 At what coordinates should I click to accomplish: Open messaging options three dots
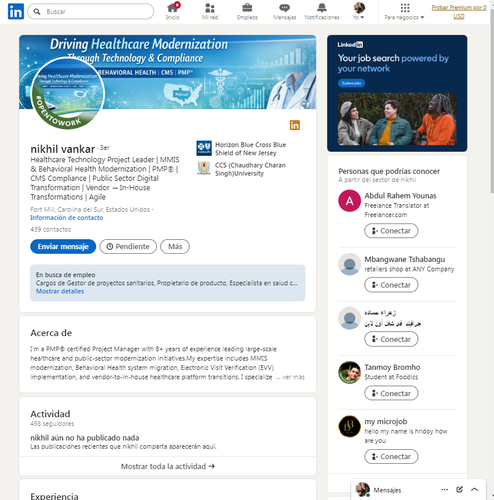pos(445,490)
